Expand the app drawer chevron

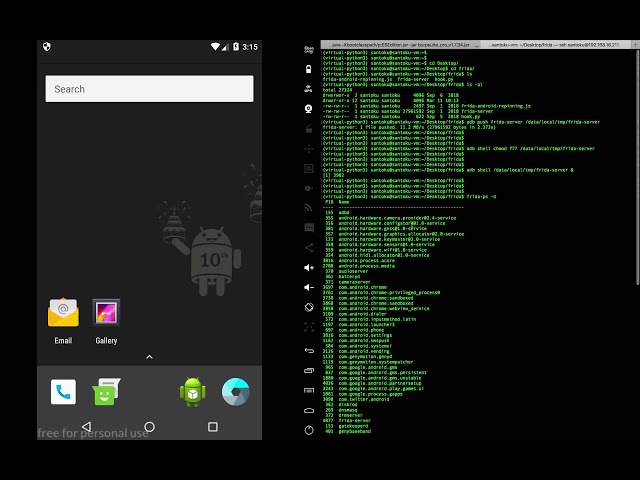[149, 357]
